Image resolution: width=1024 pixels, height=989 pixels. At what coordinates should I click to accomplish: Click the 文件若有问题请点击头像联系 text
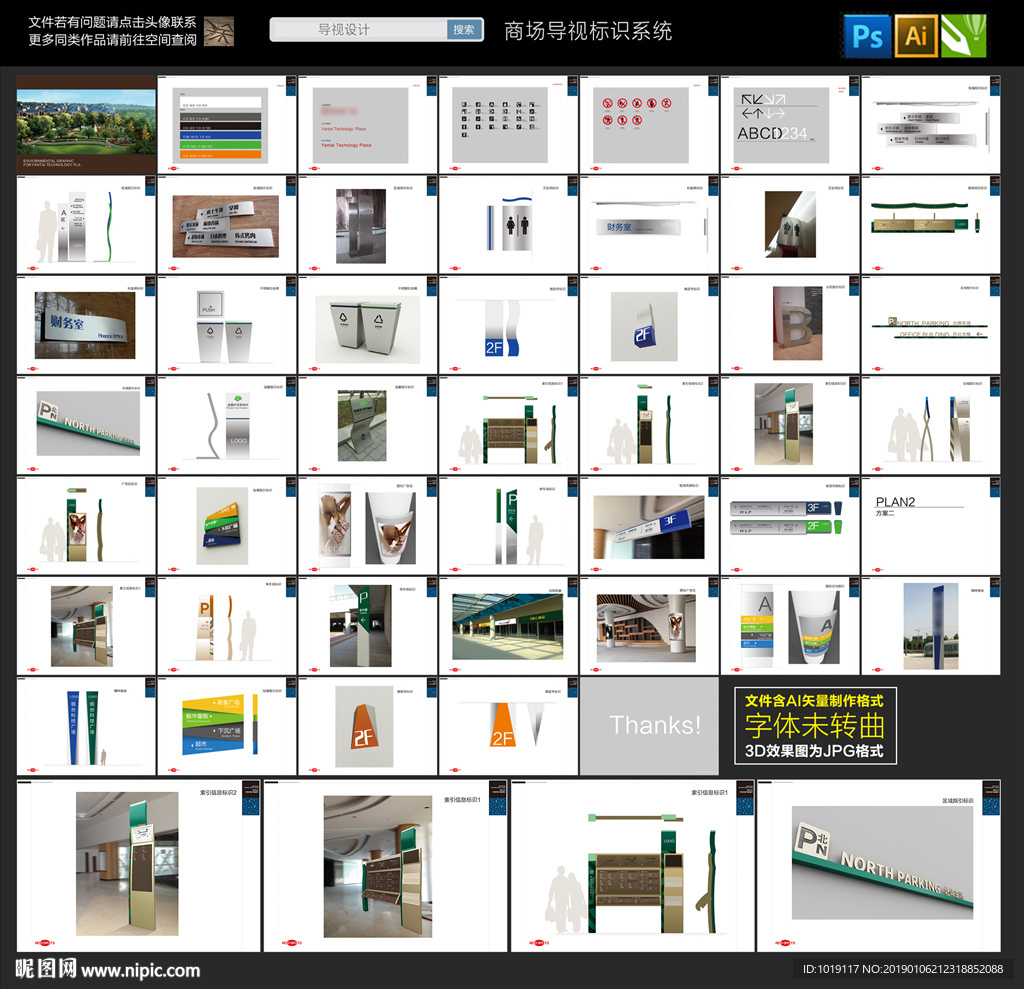tap(112, 22)
